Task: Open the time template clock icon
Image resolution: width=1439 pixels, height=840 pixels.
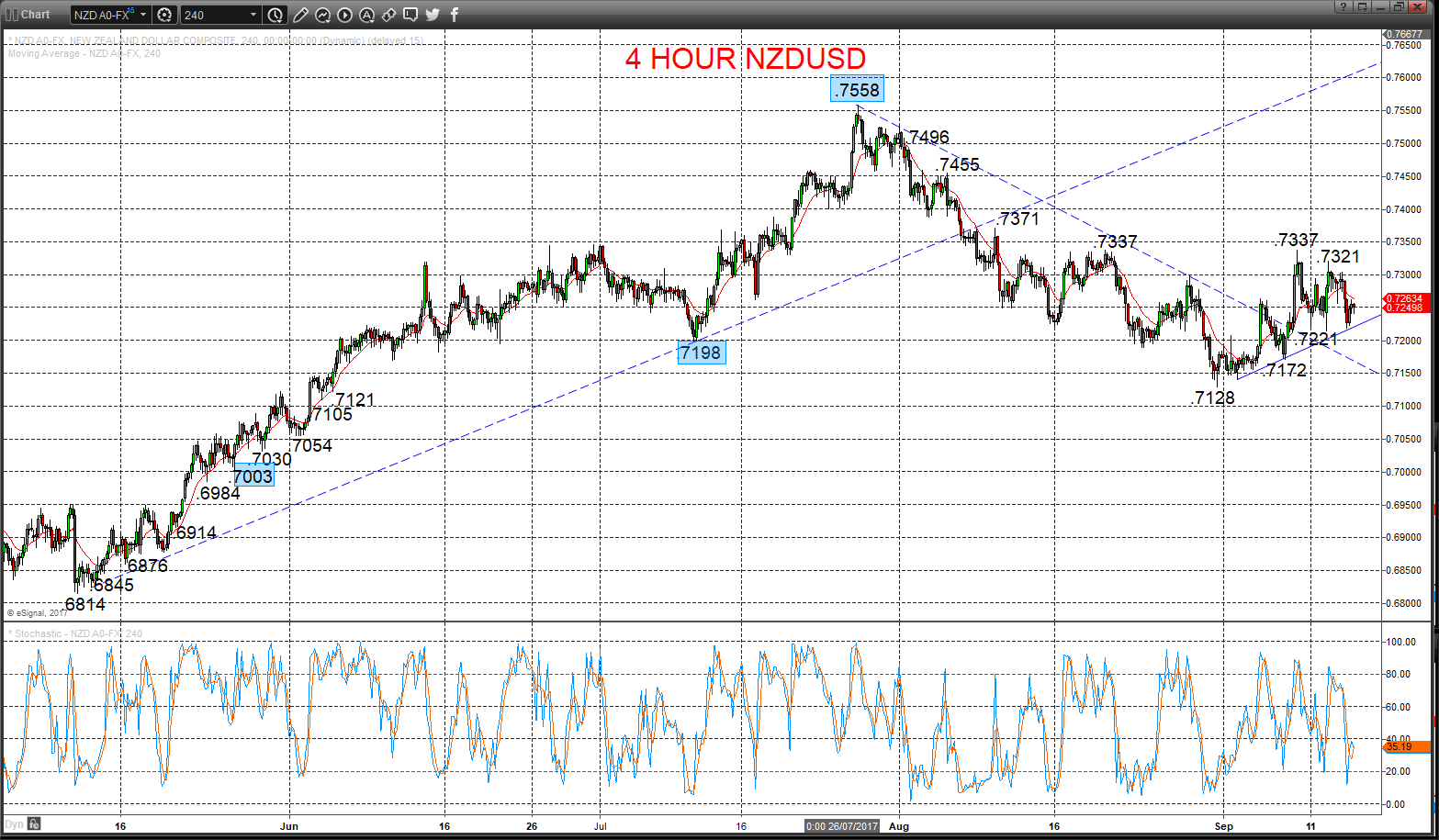Action: [x=275, y=15]
